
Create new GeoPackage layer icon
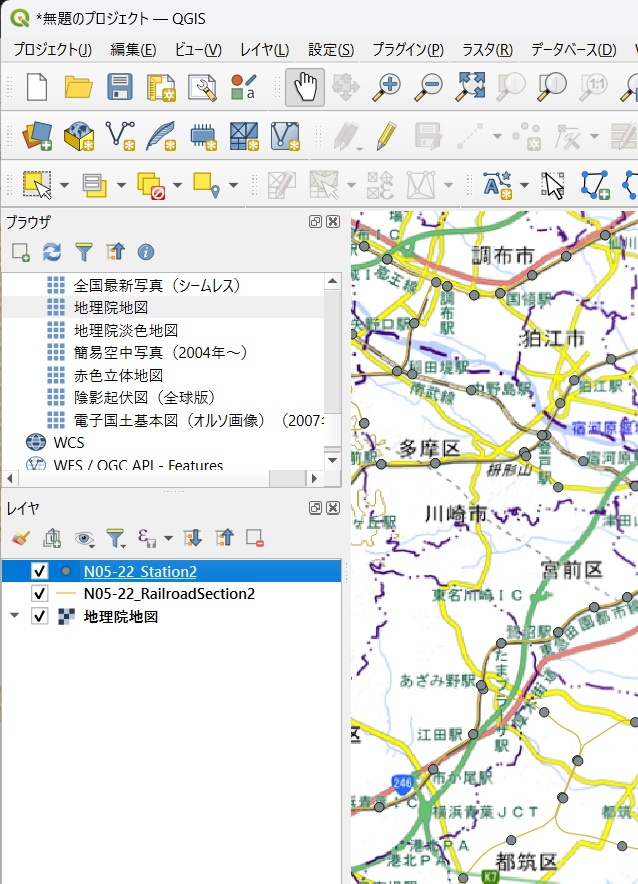(78, 136)
